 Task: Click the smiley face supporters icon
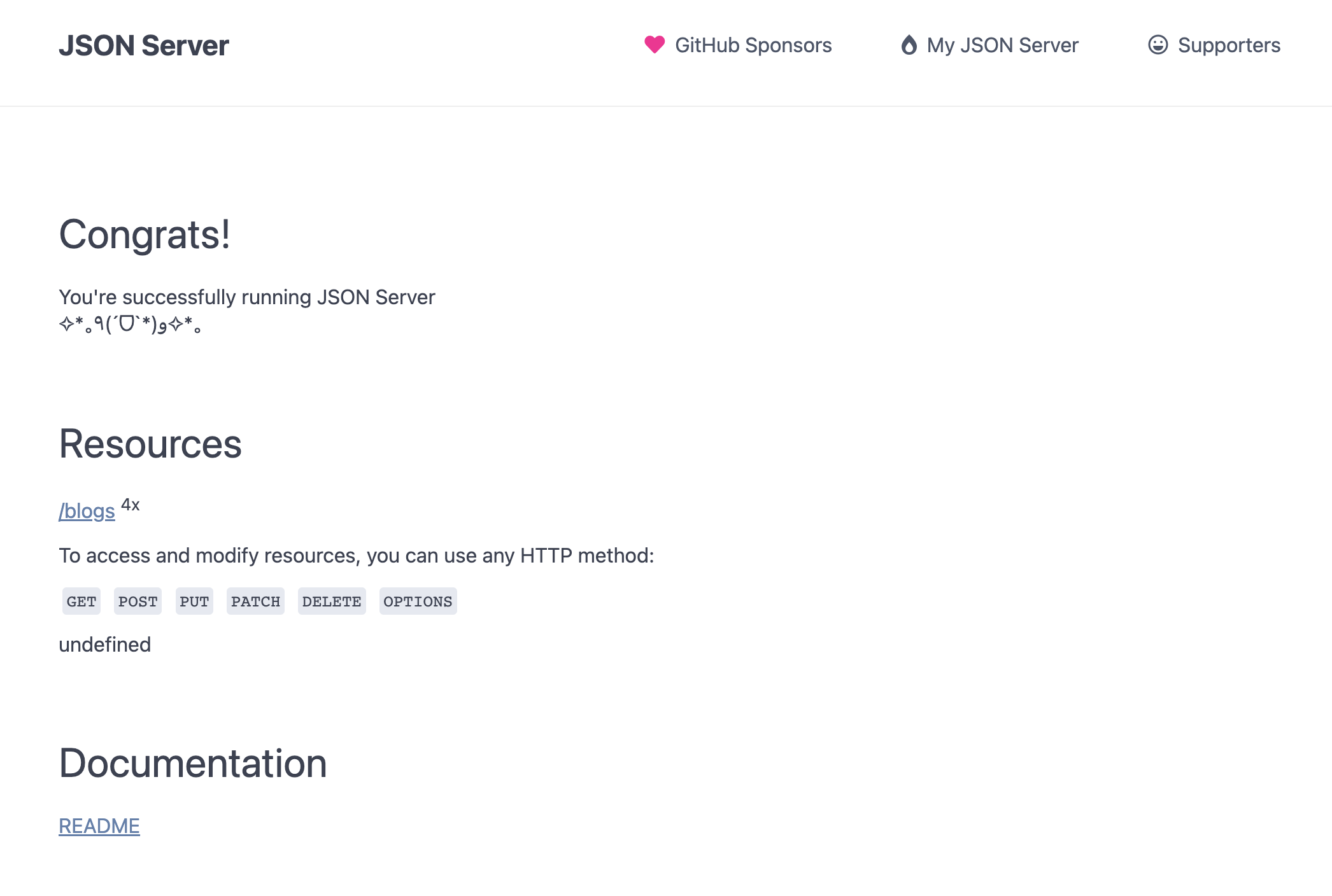[x=1158, y=45]
